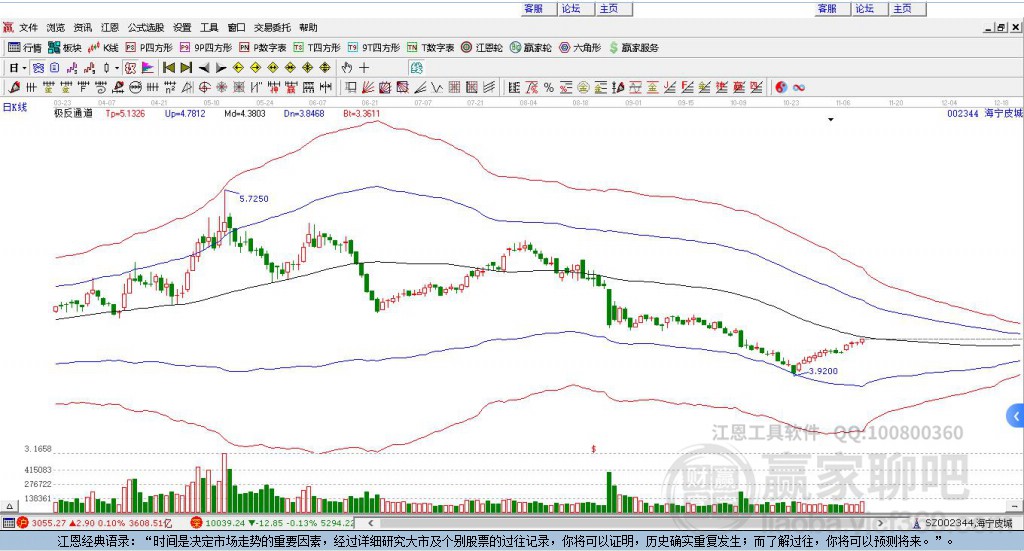Launch the 江恩轮 Gann wheel

pyautogui.click(x=482, y=48)
